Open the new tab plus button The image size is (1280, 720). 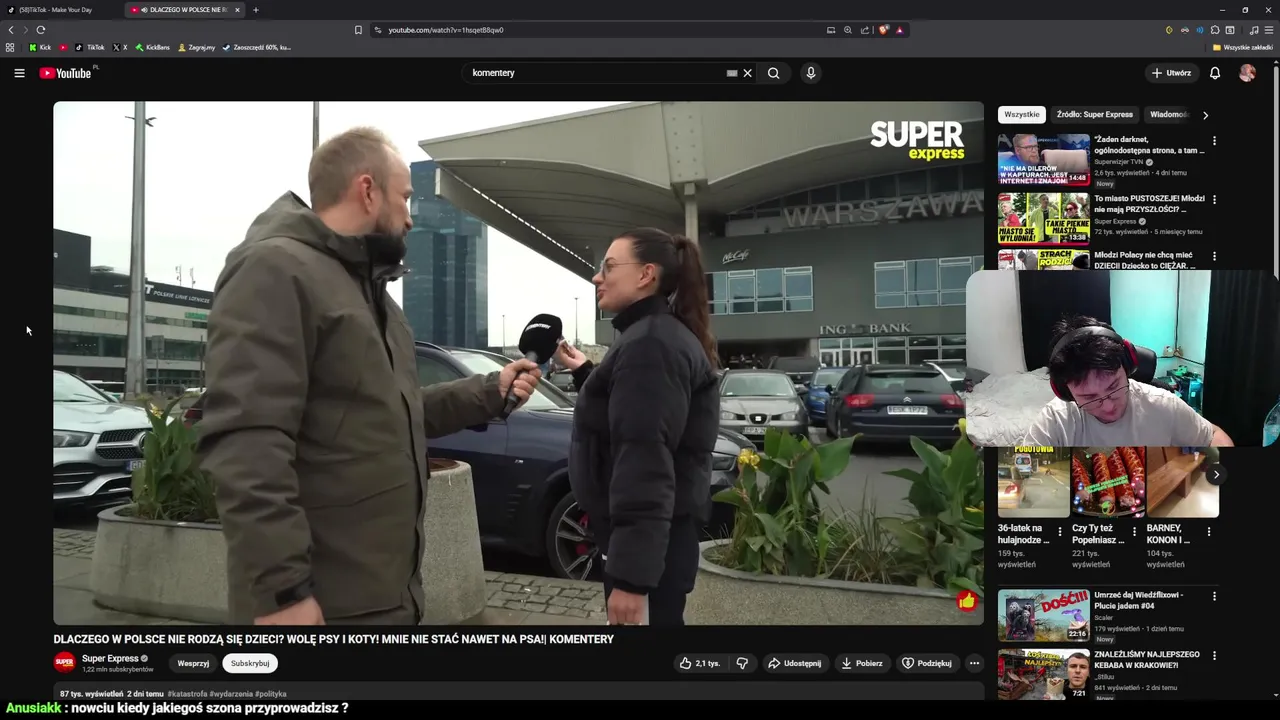point(256,10)
